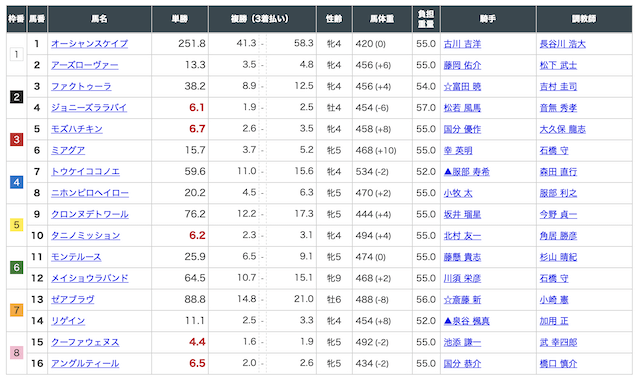Viewport: 640px width, 381px height.
Task: Open jockey 川須 栄彦
Action: [x=462, y=278]
